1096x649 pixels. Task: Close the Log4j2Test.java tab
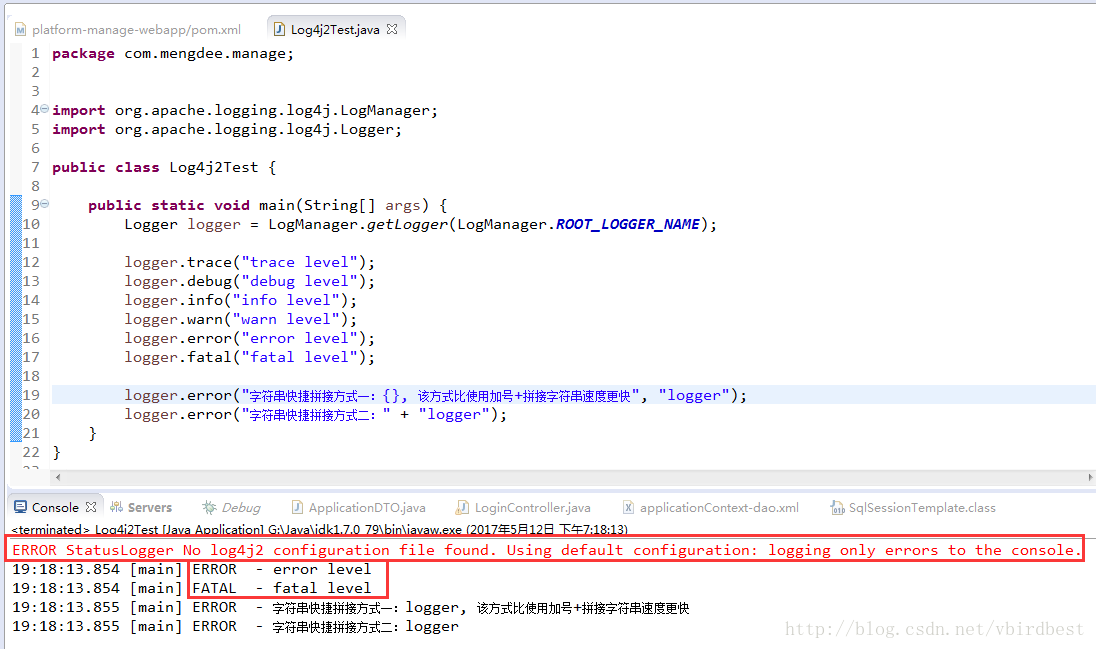tap(392, 29)
